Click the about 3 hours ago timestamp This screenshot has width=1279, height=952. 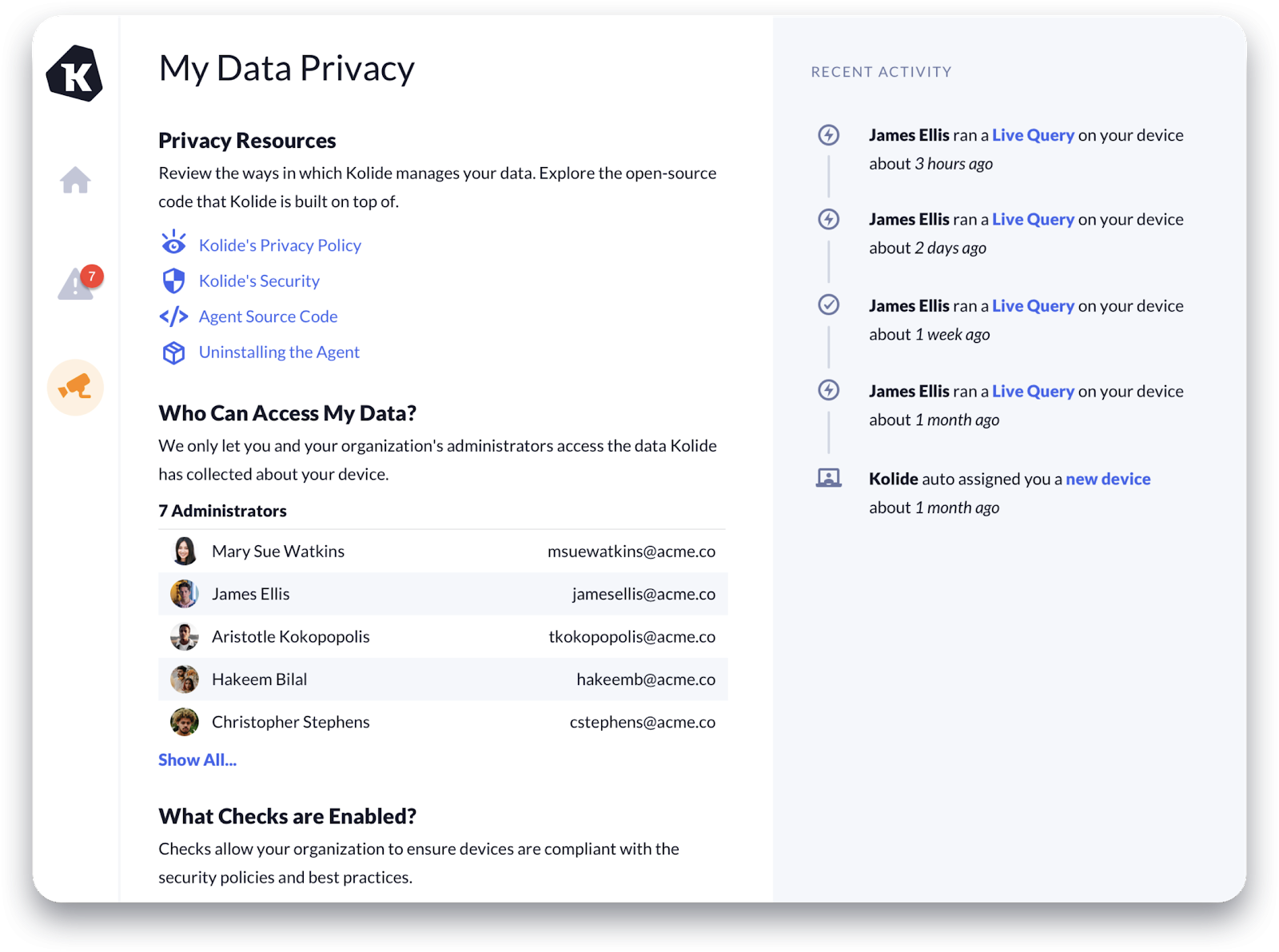point(930,164)
